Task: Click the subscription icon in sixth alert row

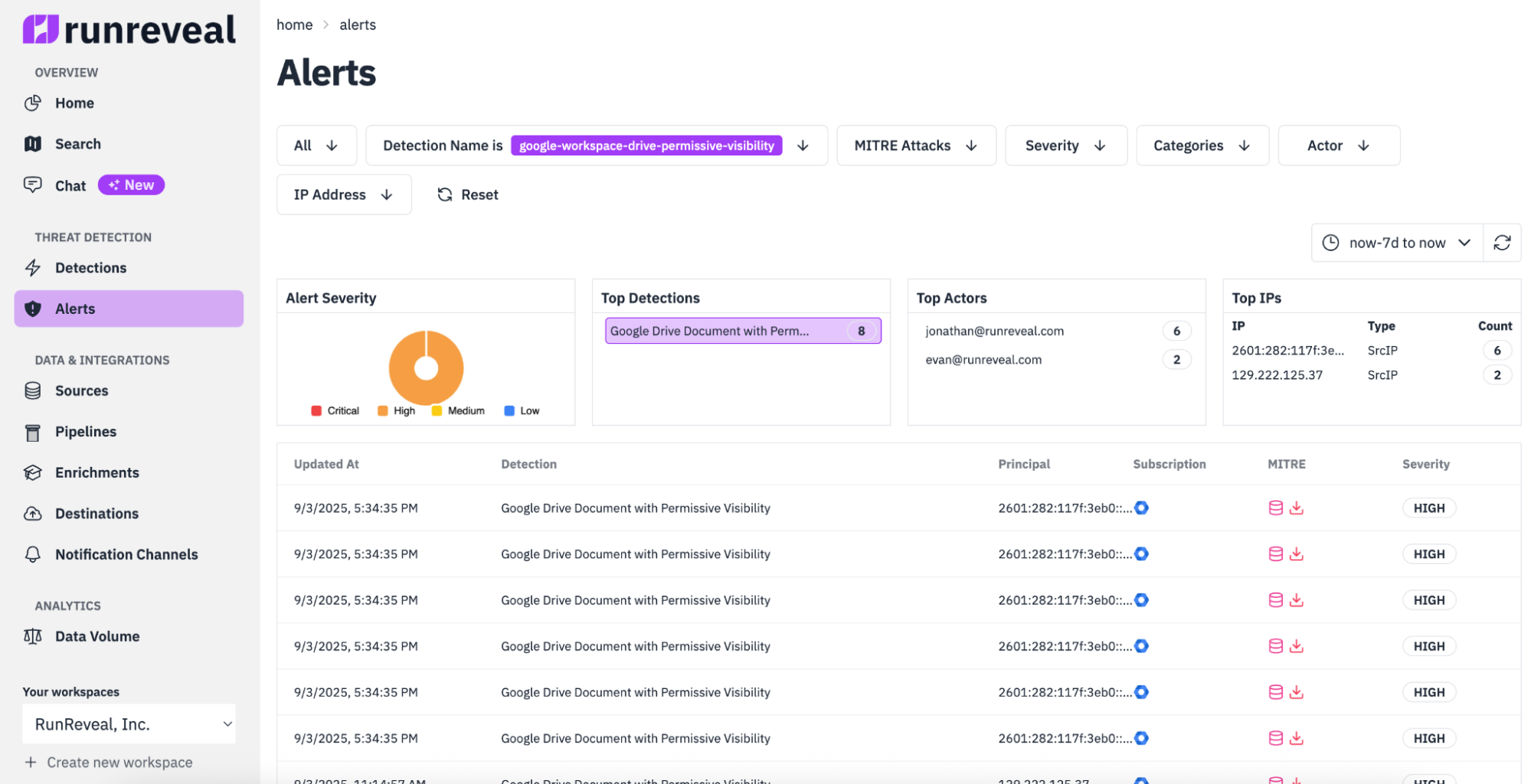Action: coord(1141,738)
